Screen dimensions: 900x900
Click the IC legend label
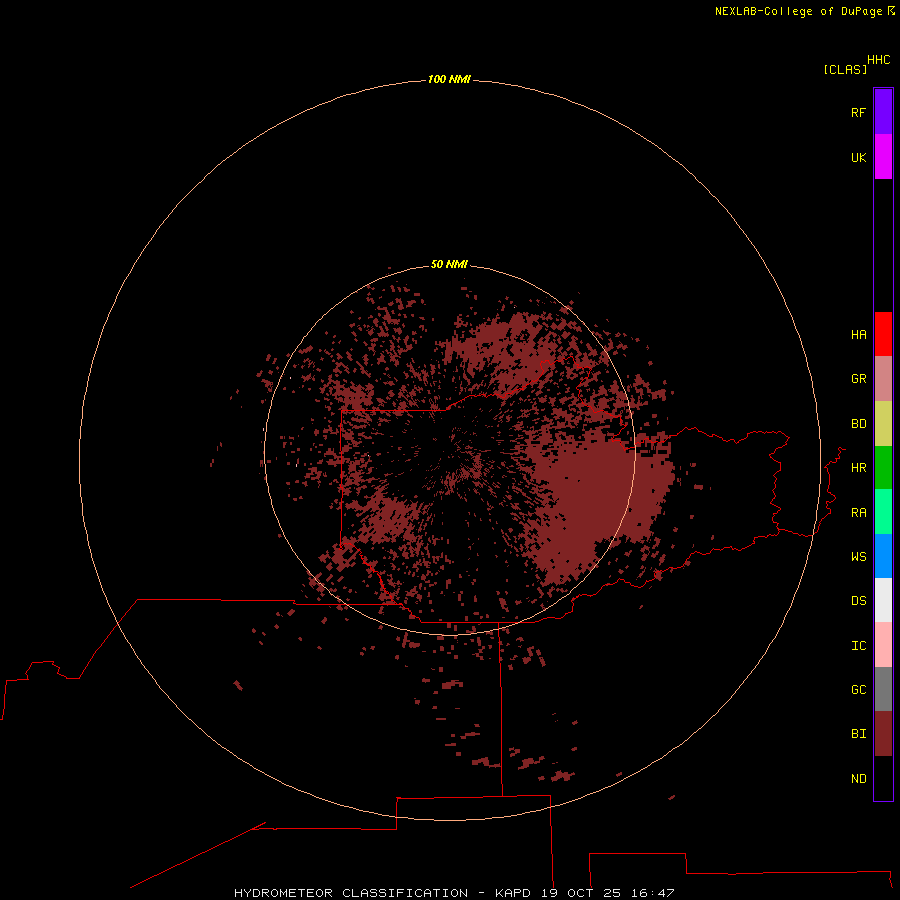(x=858, y=646)
